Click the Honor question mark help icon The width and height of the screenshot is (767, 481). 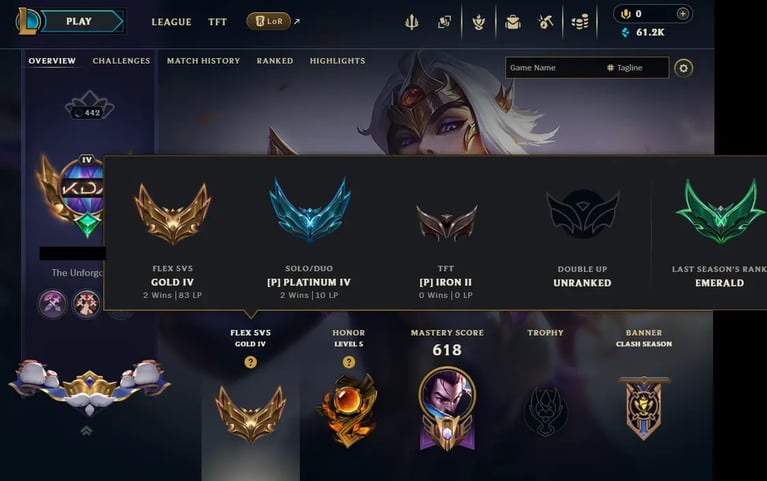(x=349, y=362)
